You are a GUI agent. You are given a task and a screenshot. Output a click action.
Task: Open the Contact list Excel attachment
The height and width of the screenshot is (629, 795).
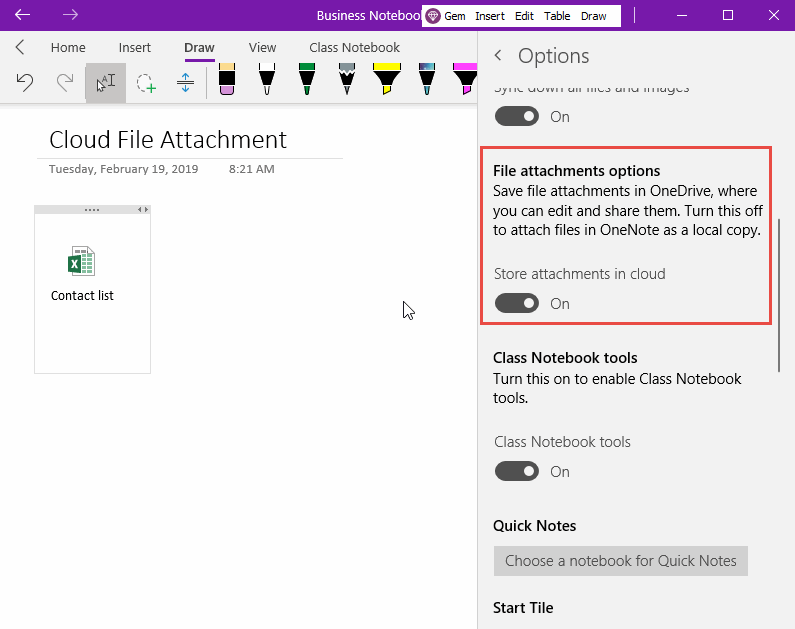82,261
